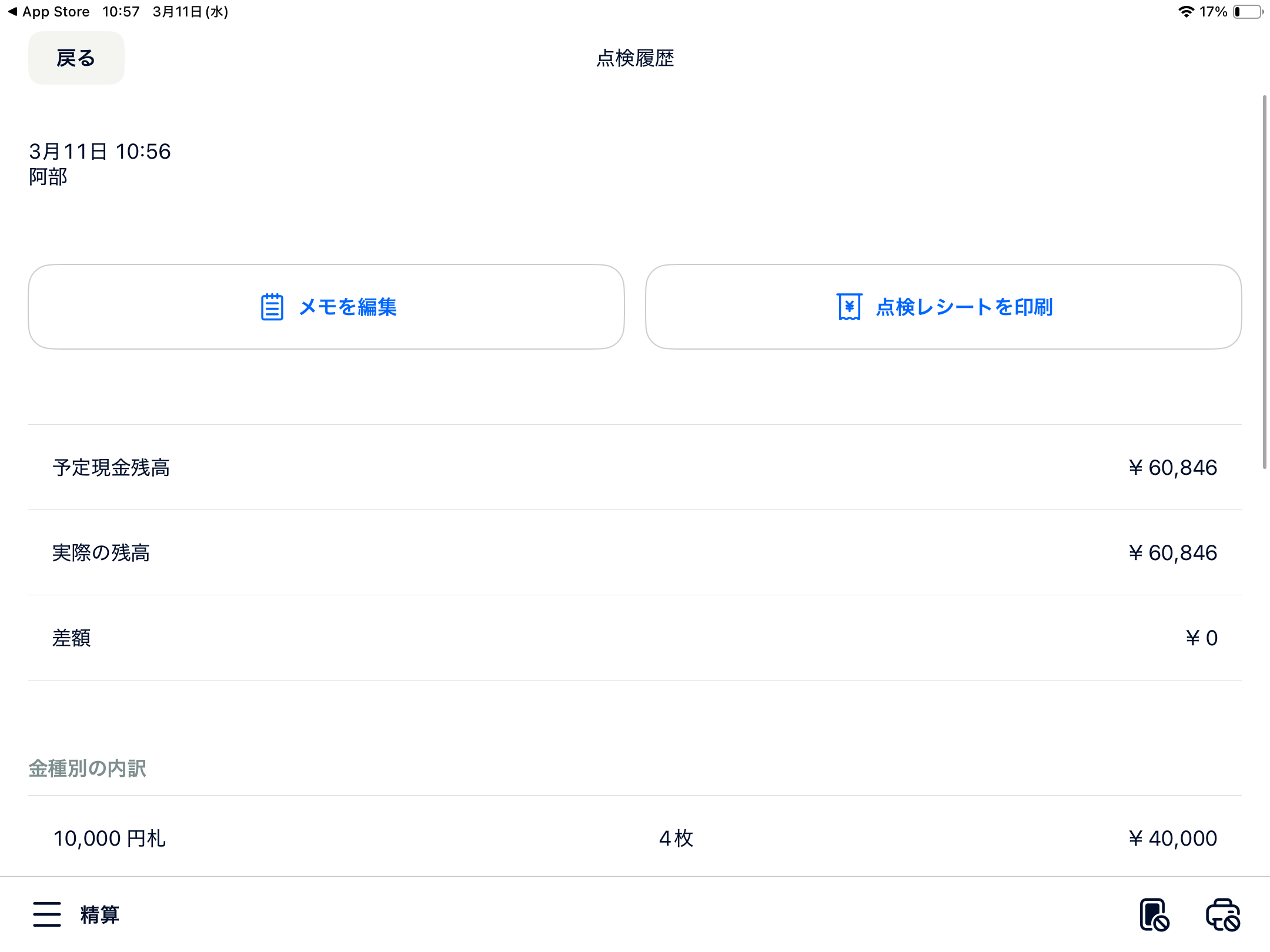This screenshot has width=1270, height=952.
Task: Tap the 戻る back button
Action: pos(76,58)
